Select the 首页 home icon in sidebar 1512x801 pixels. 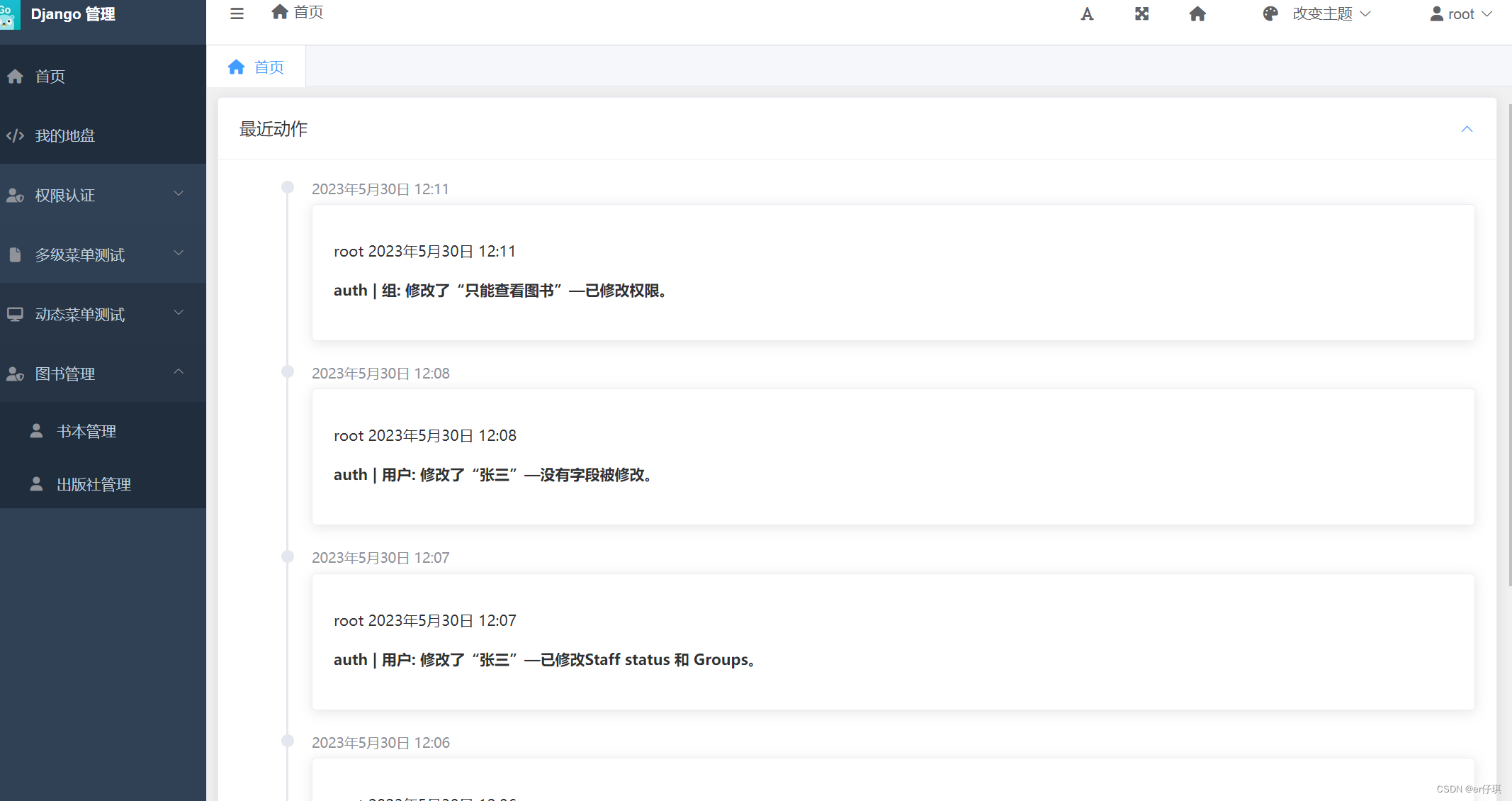15,76
